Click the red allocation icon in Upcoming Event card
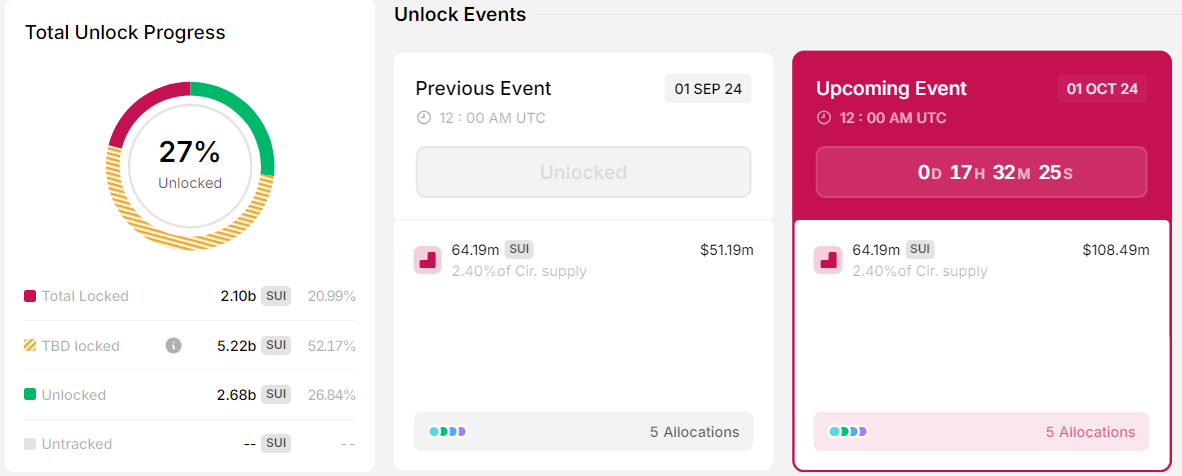Screen dimensions: 1182x476 point(827,260)
